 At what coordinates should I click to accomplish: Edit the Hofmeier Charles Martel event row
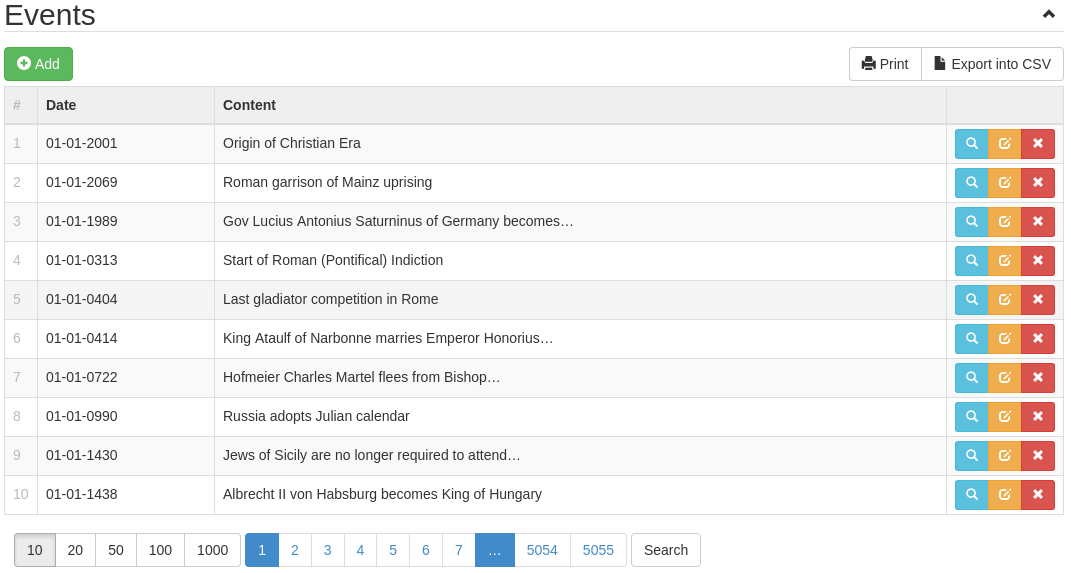[1004, 378]
